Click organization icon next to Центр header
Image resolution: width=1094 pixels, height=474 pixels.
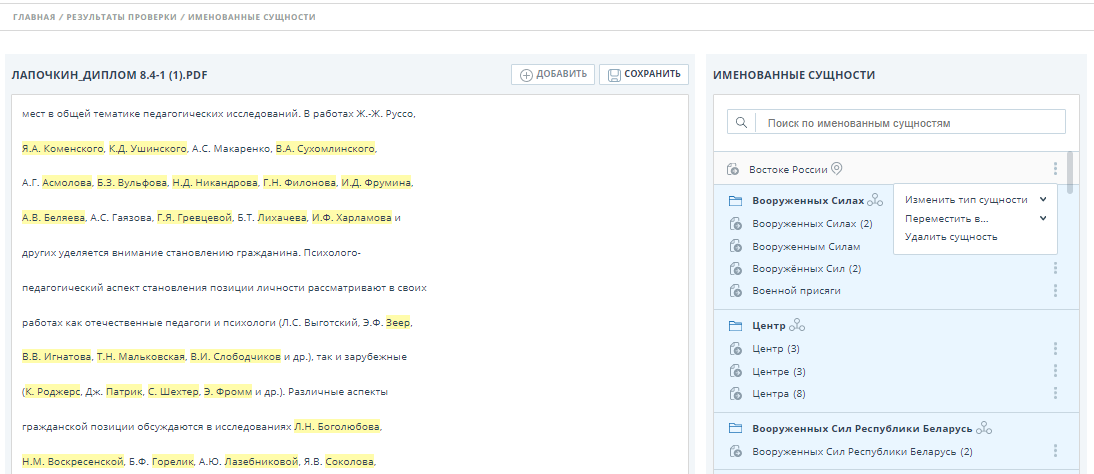(797, 326)
